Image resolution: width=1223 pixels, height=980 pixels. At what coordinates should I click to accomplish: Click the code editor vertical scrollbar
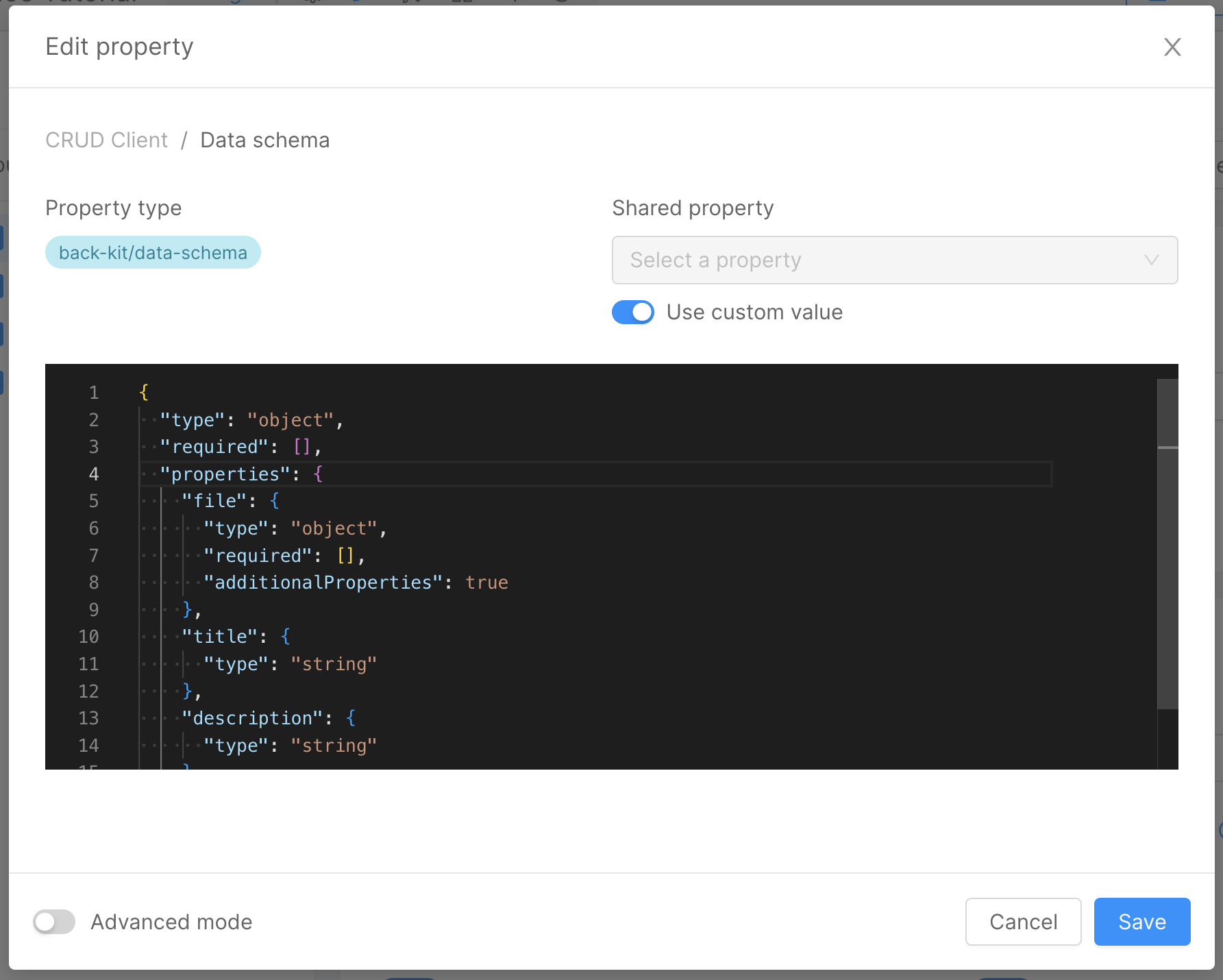pyautogui.click(x=1168, y=548)
